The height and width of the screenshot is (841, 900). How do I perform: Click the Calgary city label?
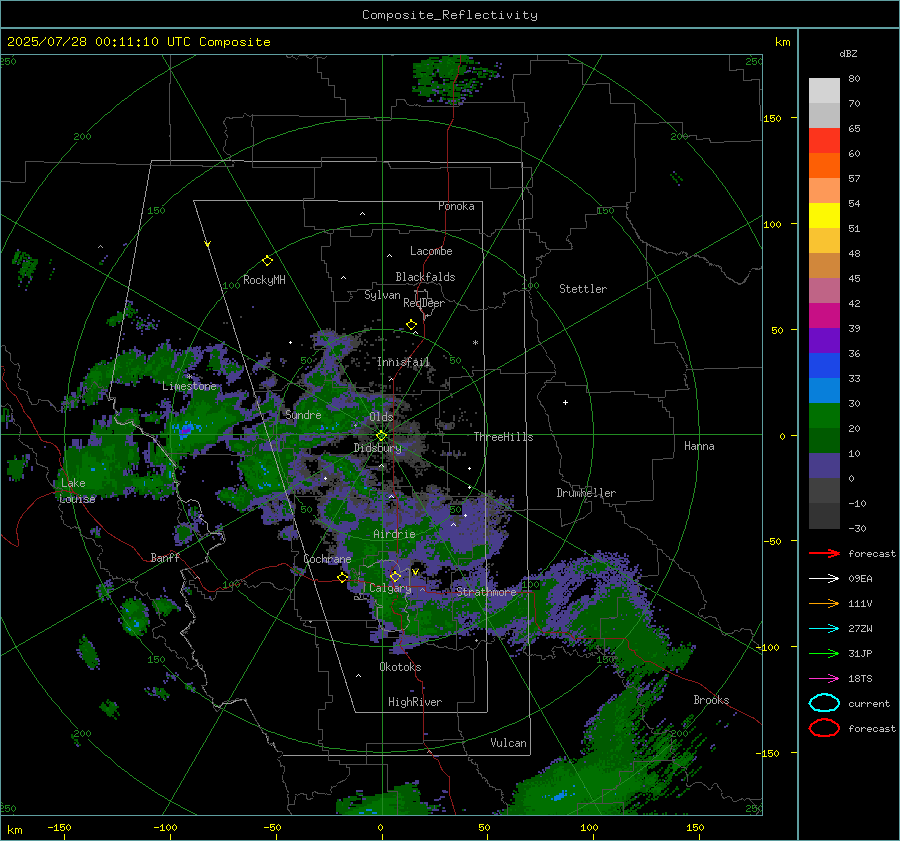(390, 588)
